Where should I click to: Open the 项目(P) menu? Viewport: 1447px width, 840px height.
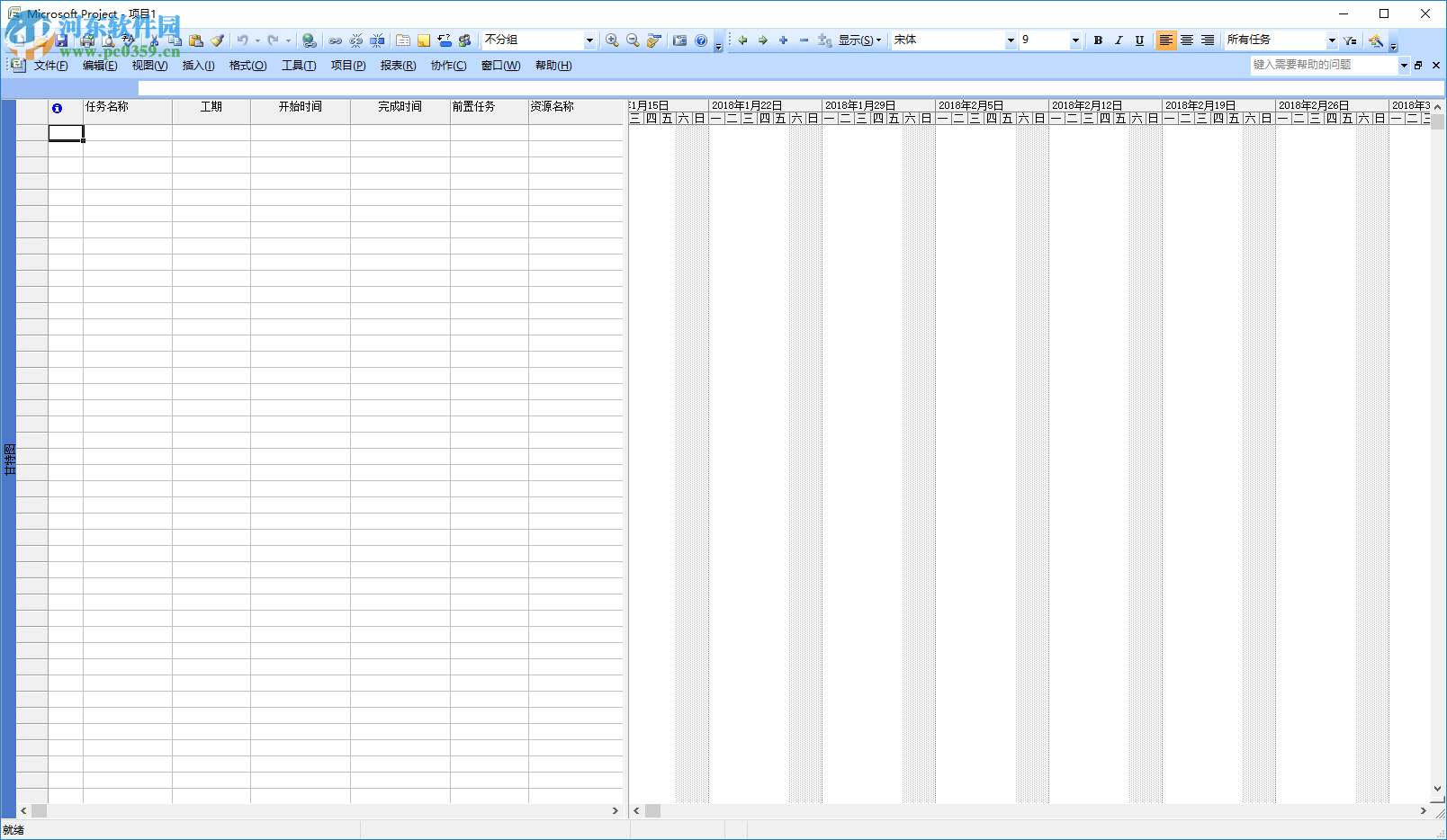(347, 65)
